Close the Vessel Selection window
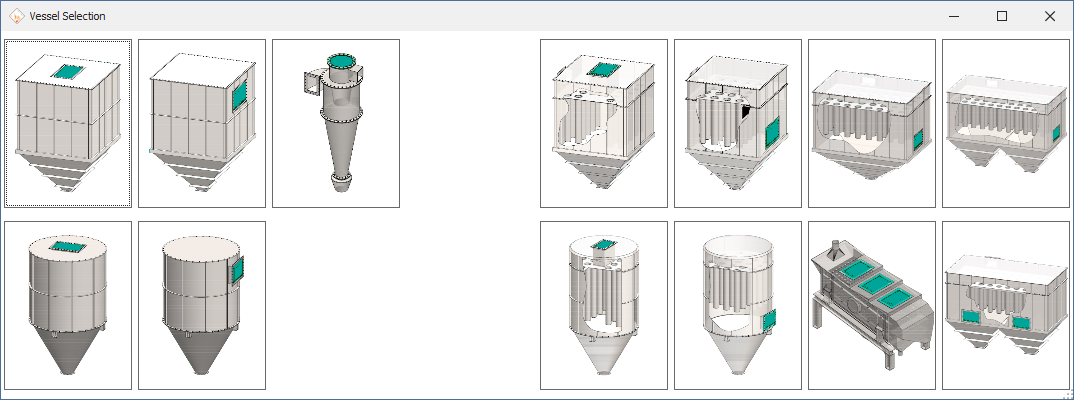This screenshot has width=1074, height=400. click(x=1050, y=16)
